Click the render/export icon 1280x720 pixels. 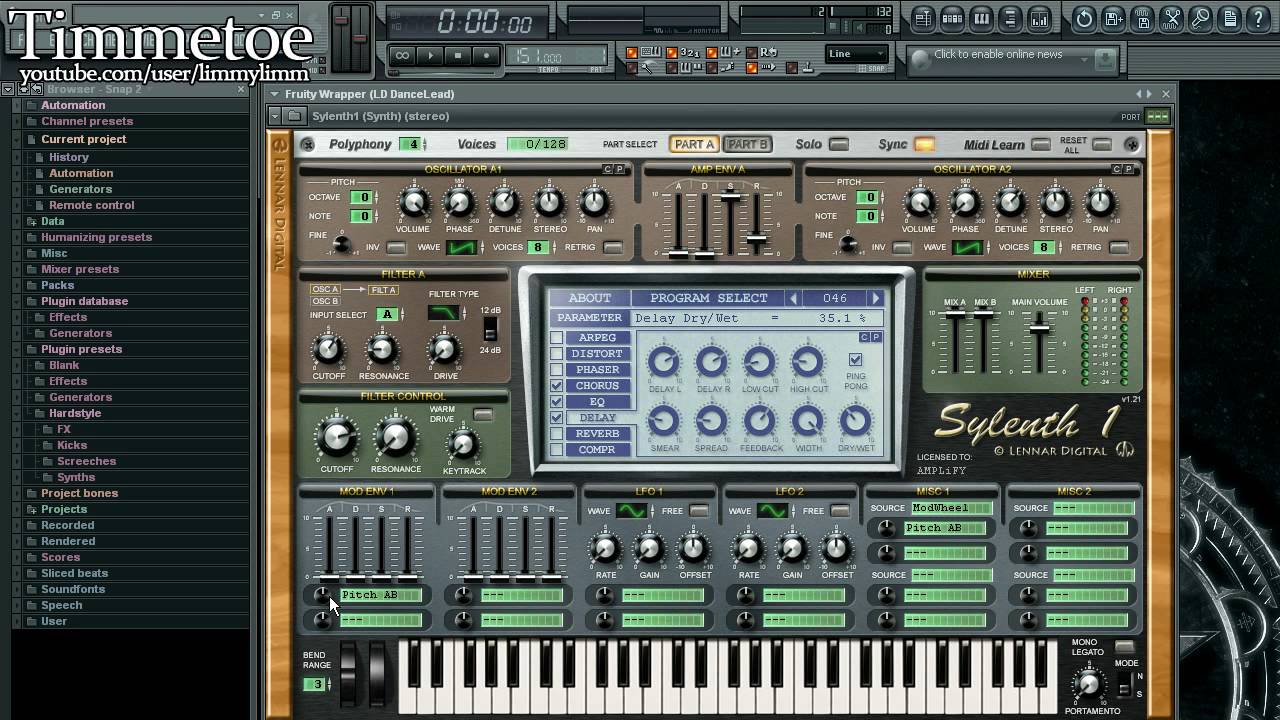click(x=1142, y=19)
